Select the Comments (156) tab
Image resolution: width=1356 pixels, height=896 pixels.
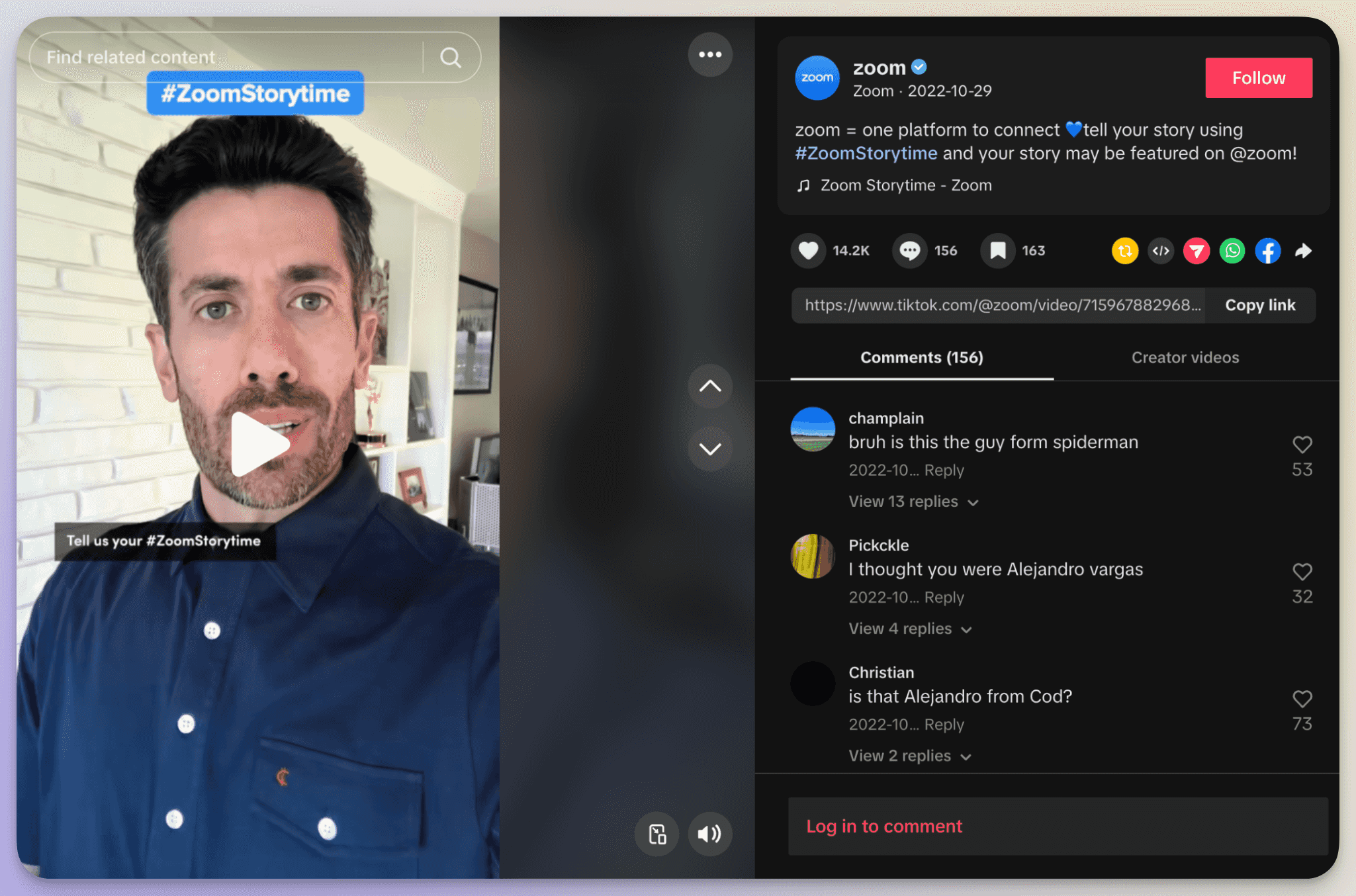pos(921,357)
